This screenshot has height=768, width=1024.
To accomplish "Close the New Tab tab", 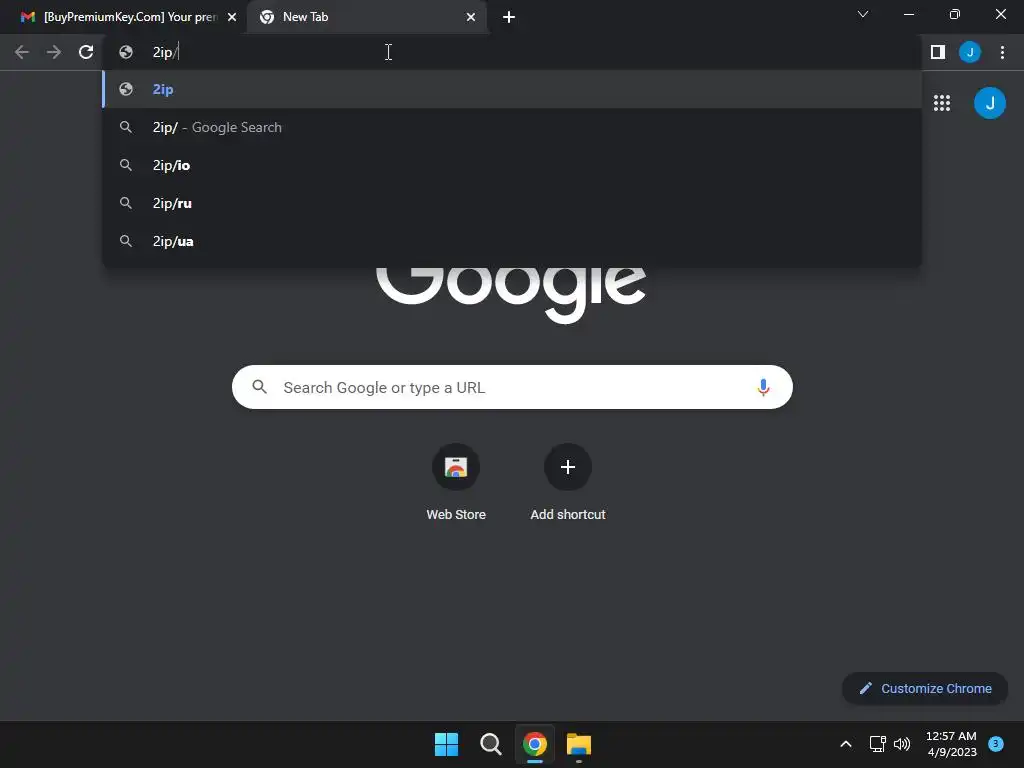I will pyautogui.click(x=471, y=17).
